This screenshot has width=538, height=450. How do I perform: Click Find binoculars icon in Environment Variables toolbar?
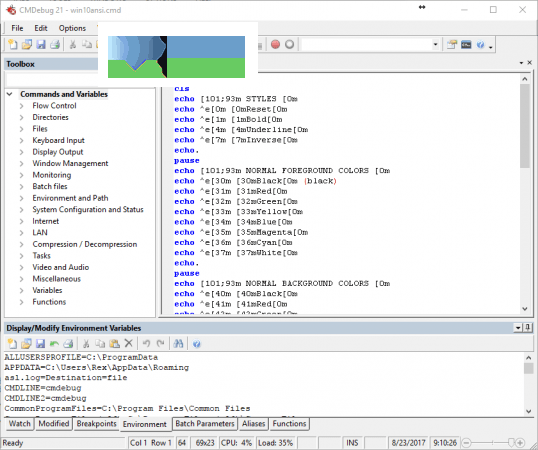point(178,343)
